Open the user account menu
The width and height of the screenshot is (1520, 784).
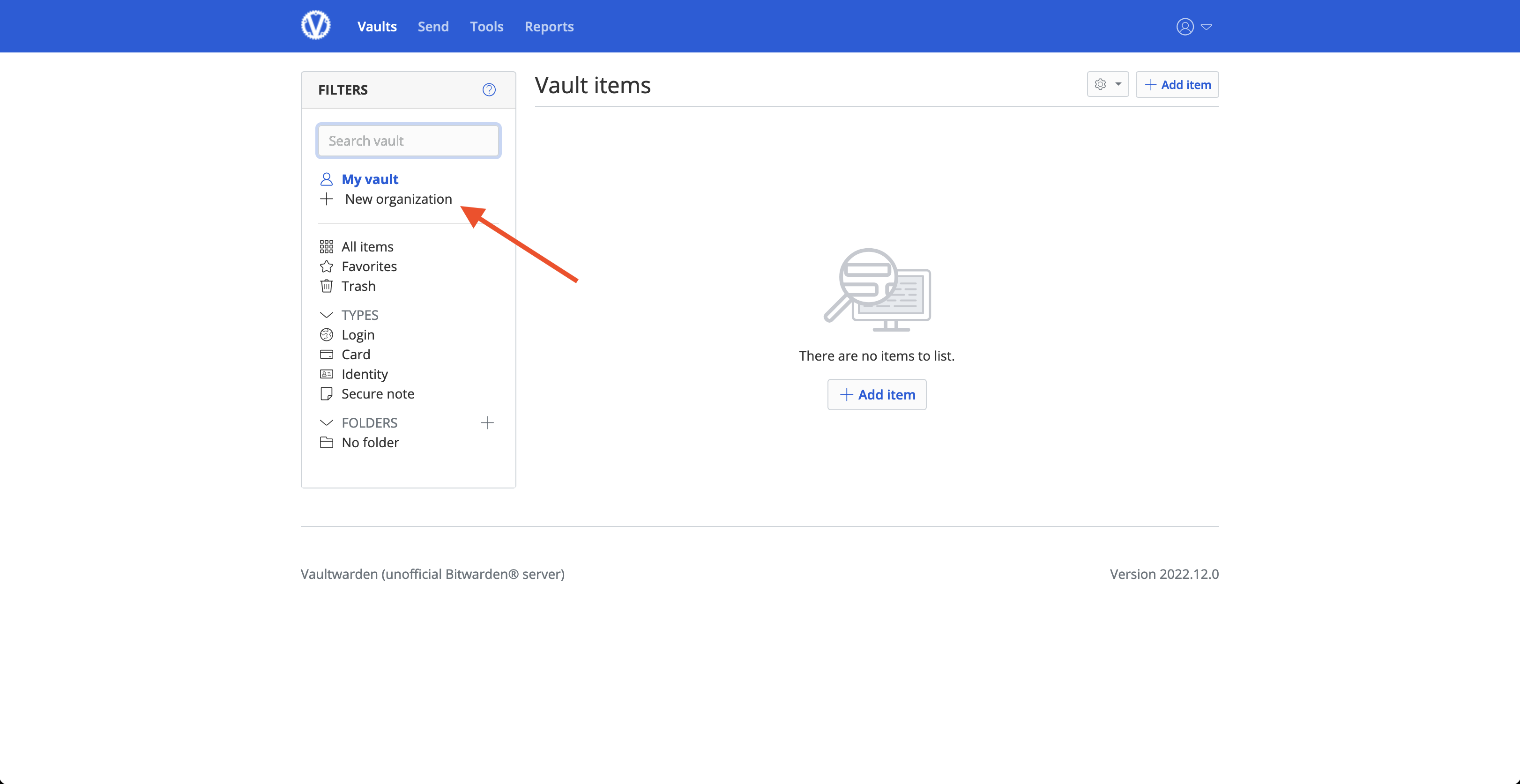1193,27
